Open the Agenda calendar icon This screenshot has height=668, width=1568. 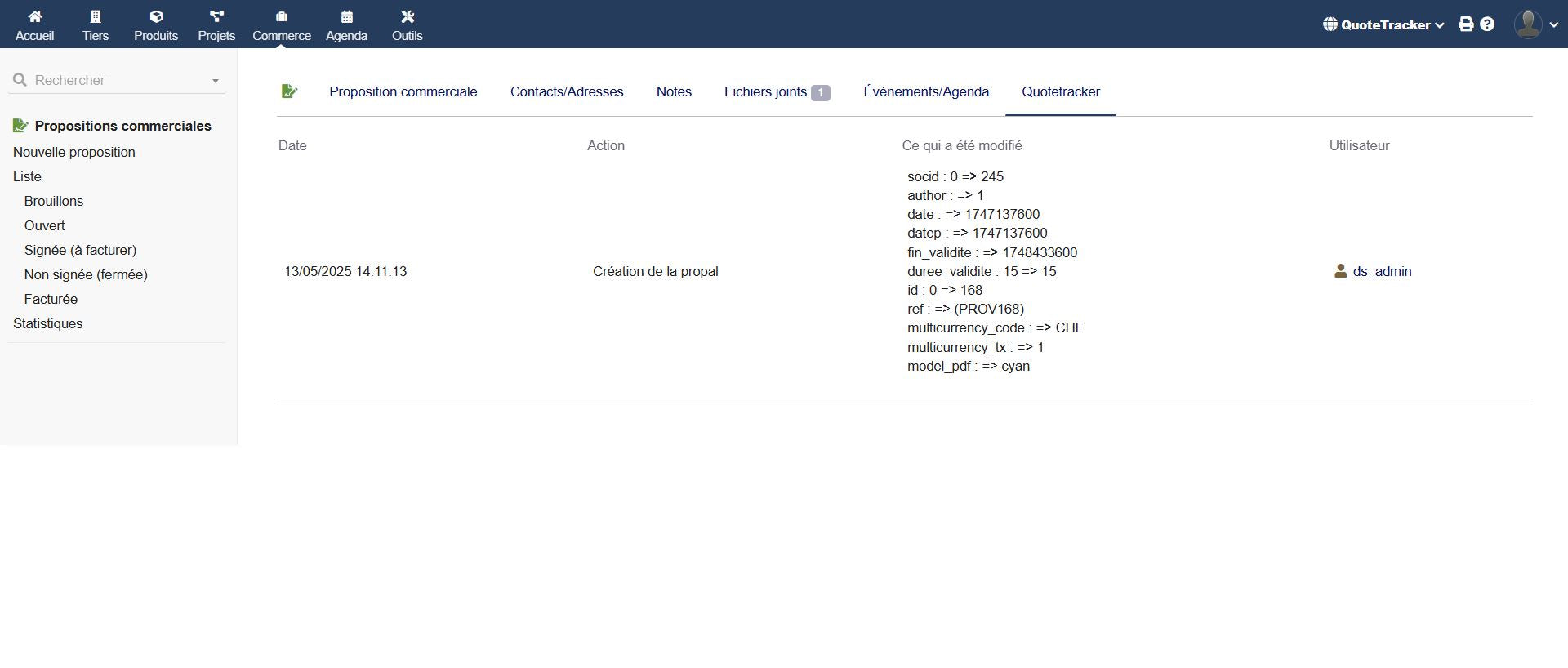(346, 16)
